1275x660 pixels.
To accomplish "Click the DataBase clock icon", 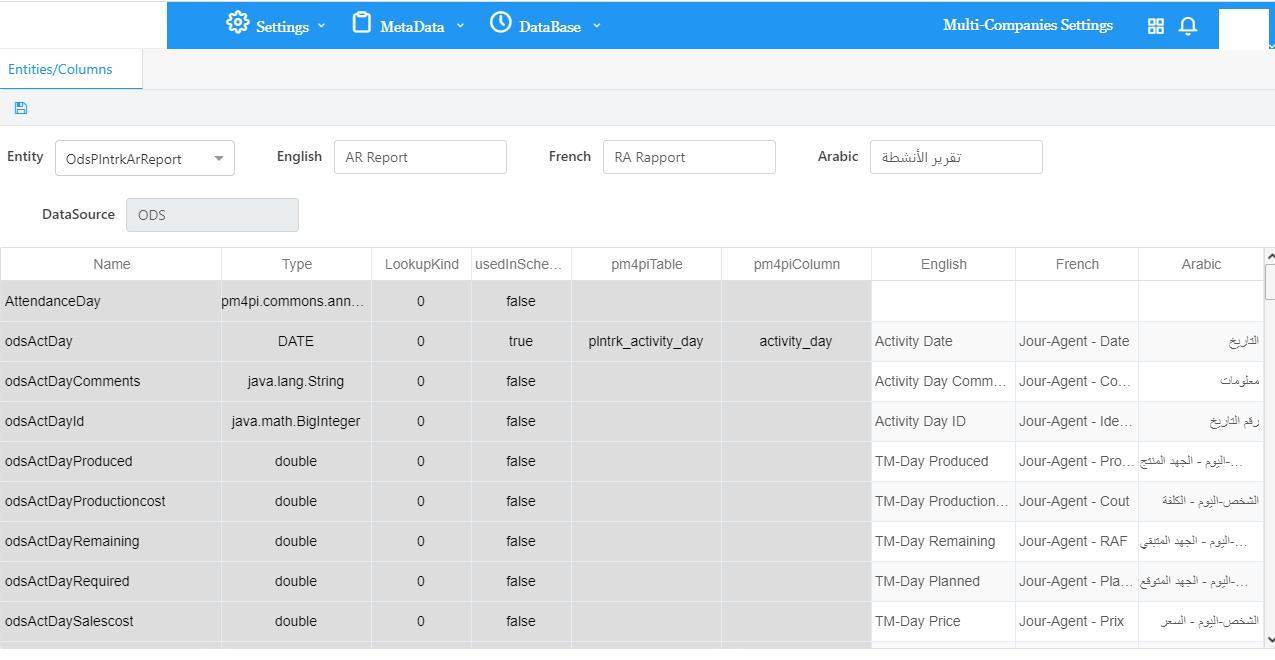I will pos(500,23).
